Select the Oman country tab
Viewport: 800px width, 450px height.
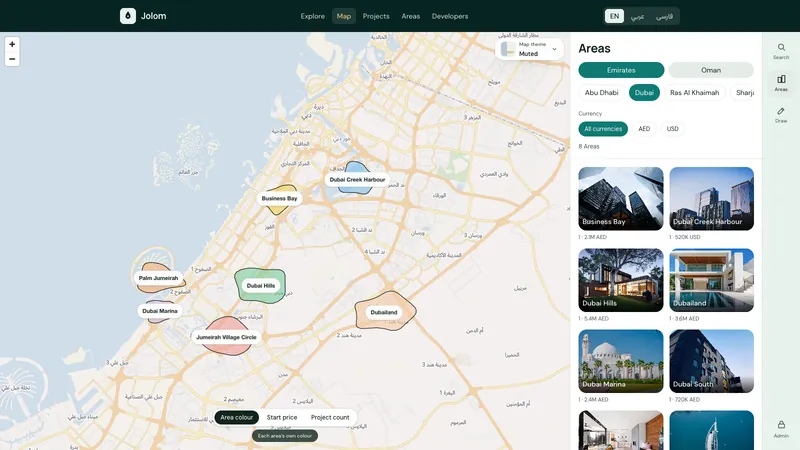(x=711, y=70)
